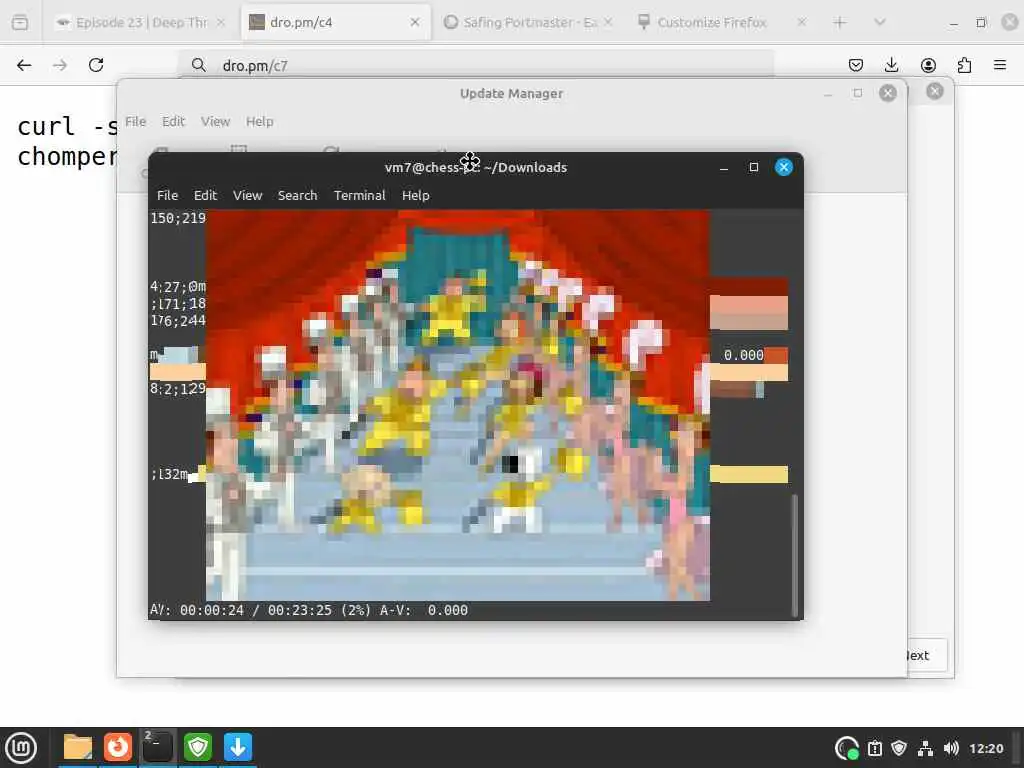Open terminal Help menu
The width and height of the screenshot is (1024, 768).
[x=415, y=195]
